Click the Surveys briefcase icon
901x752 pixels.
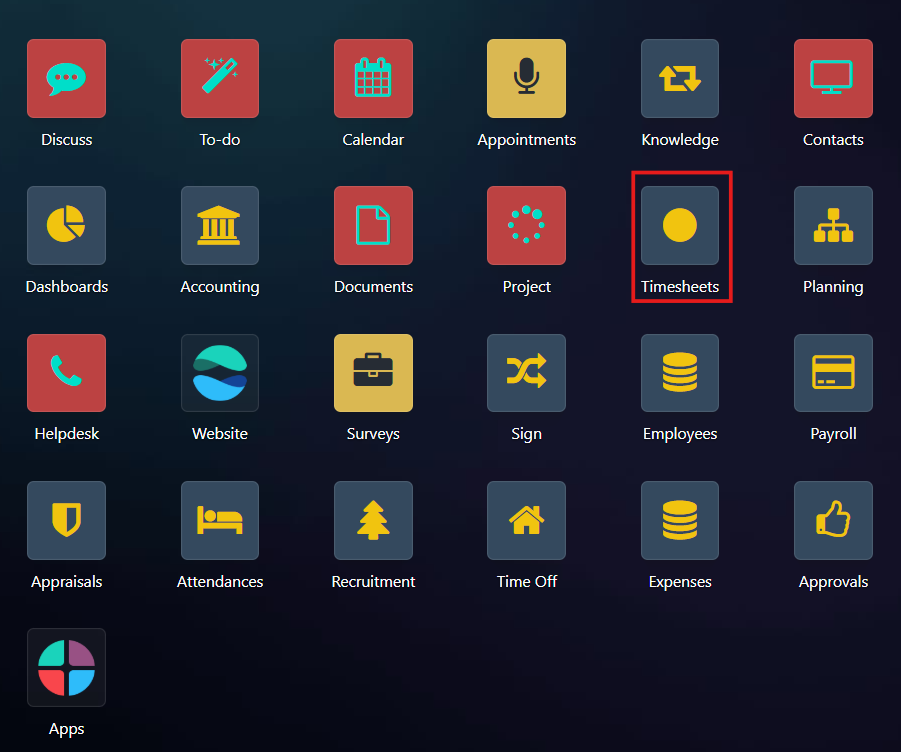(373, 373)
